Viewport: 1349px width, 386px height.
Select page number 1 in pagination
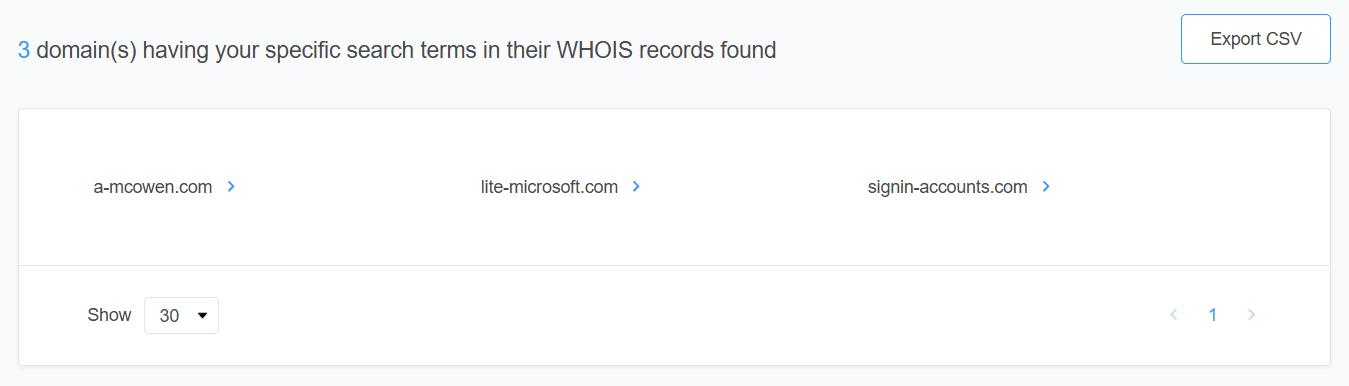(x=1213, y=315)
